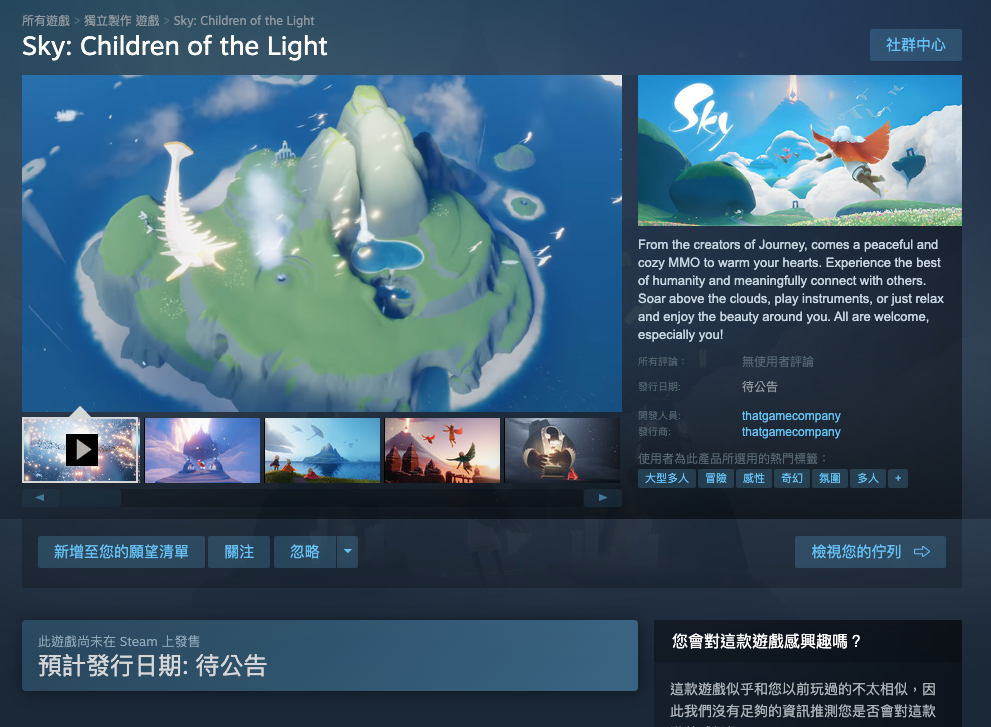Add a new tag with plus button
Image resolution: width=991 pixels, height=727 pixels.
897,479
